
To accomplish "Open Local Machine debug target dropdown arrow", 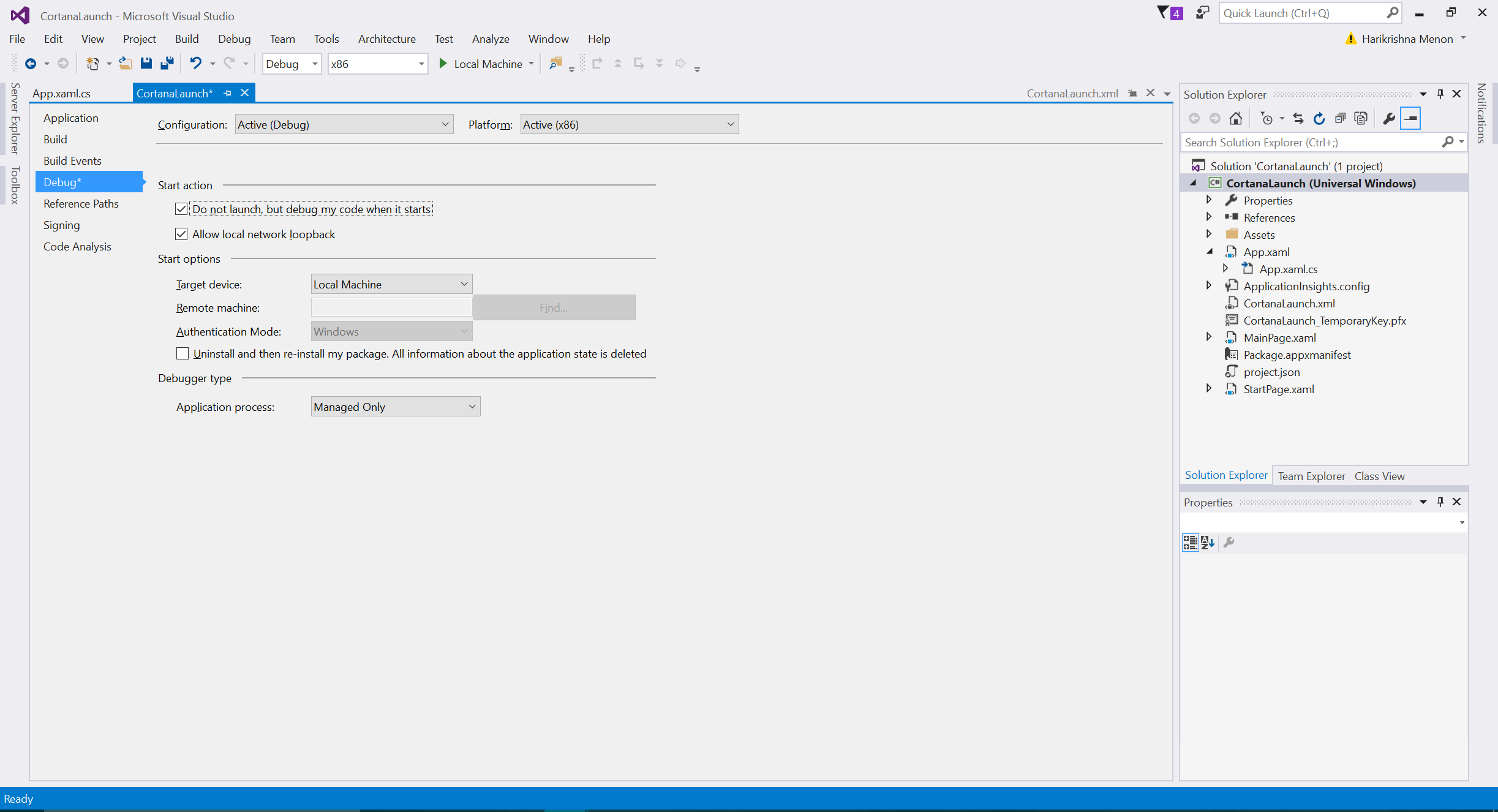I will tap(531, 64).
